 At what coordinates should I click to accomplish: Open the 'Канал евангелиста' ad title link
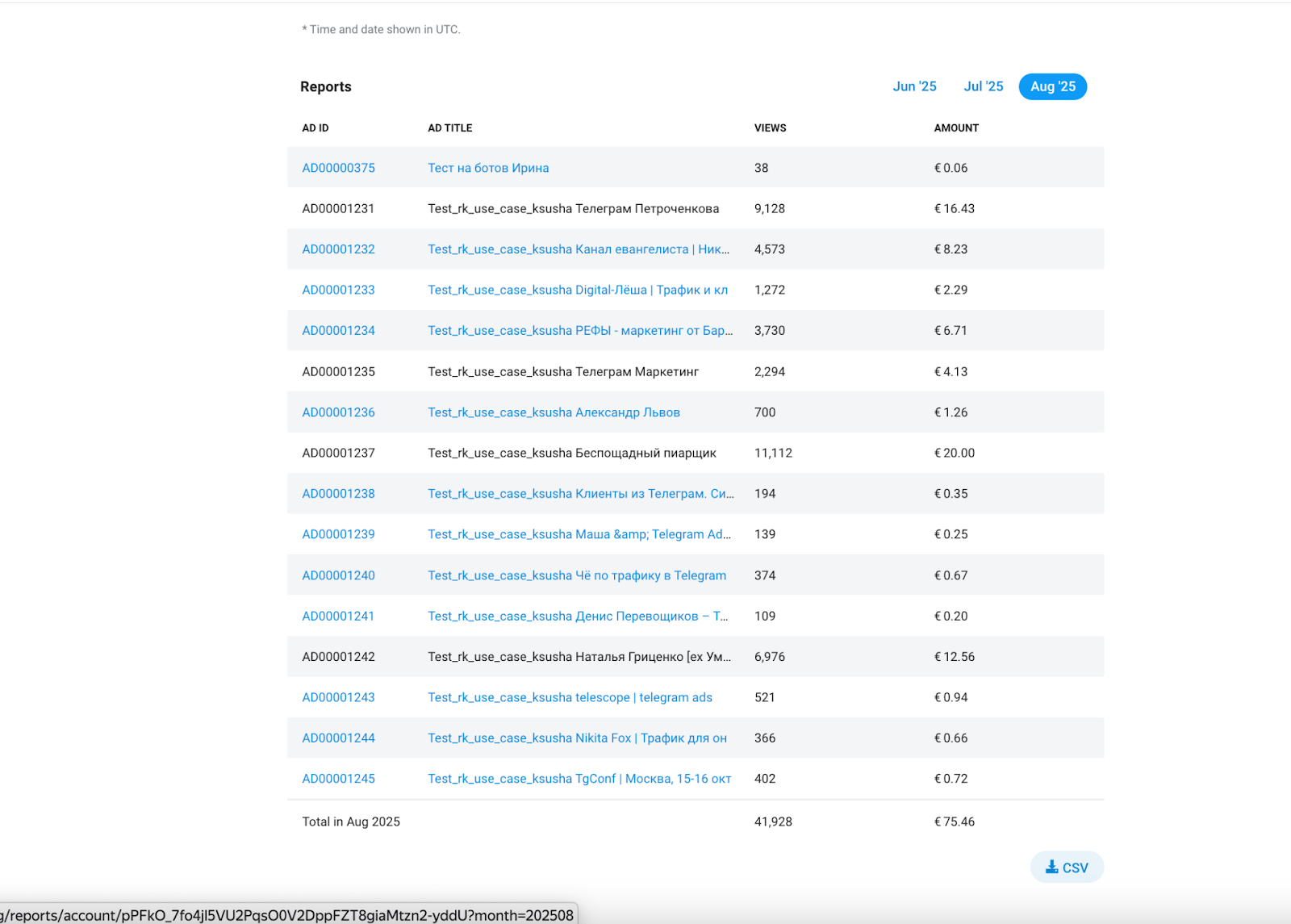[578, 249]
